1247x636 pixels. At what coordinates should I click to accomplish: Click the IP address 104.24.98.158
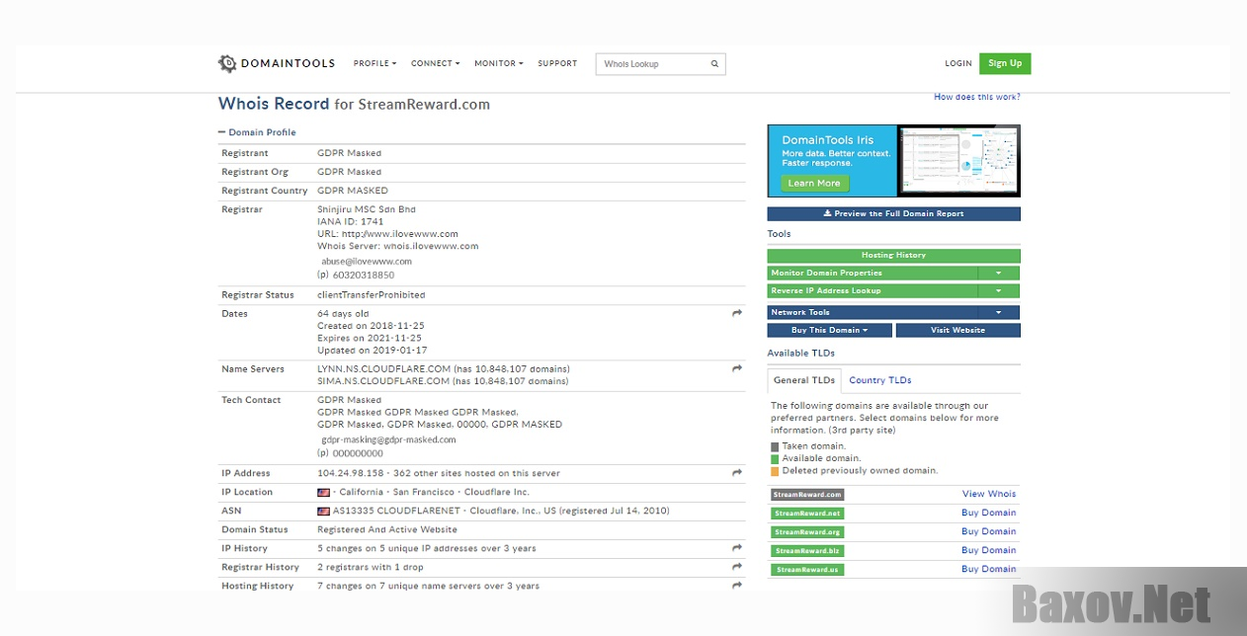[x=351, y=473]
